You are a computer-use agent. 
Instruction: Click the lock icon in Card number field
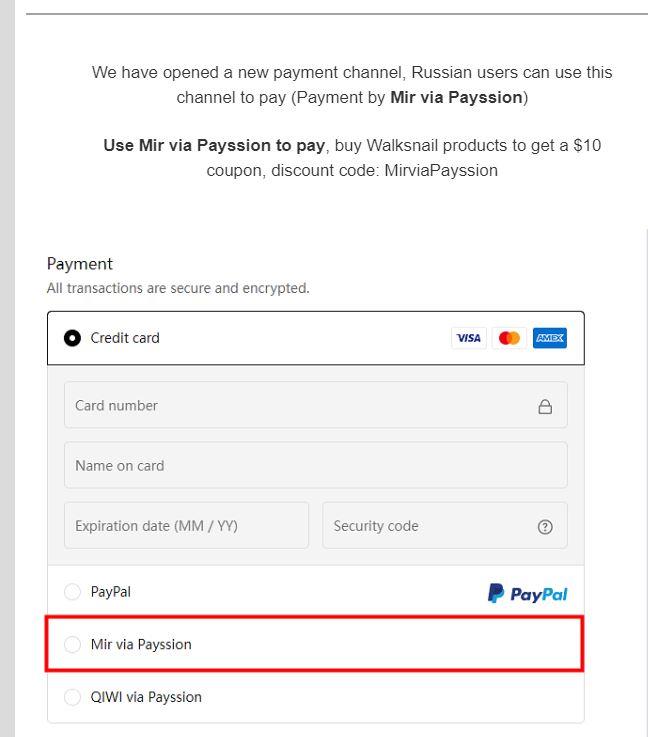545,406
